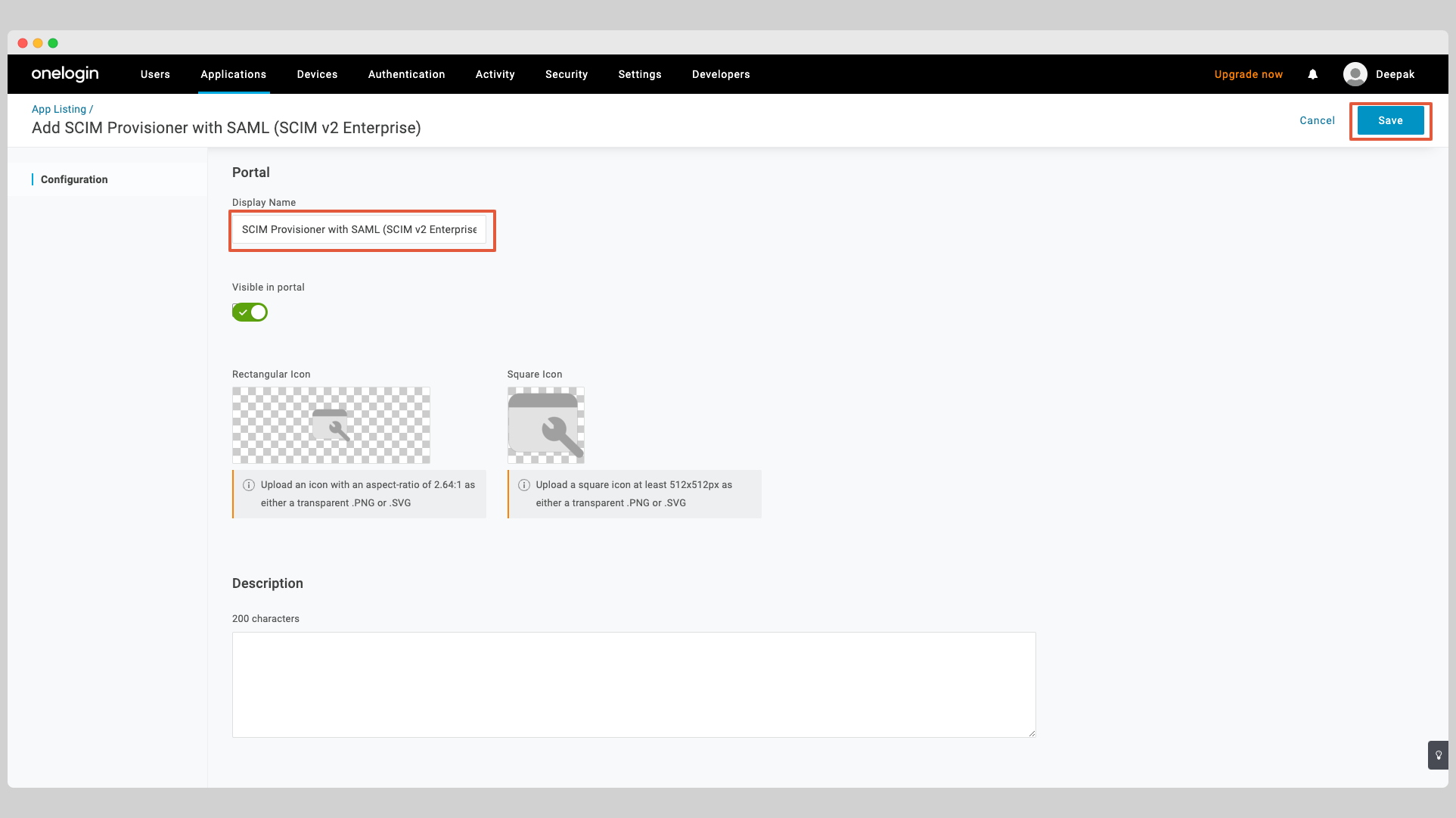
Task: Save the SCIM Provisioner app
Action: (x=1390, y=120)
